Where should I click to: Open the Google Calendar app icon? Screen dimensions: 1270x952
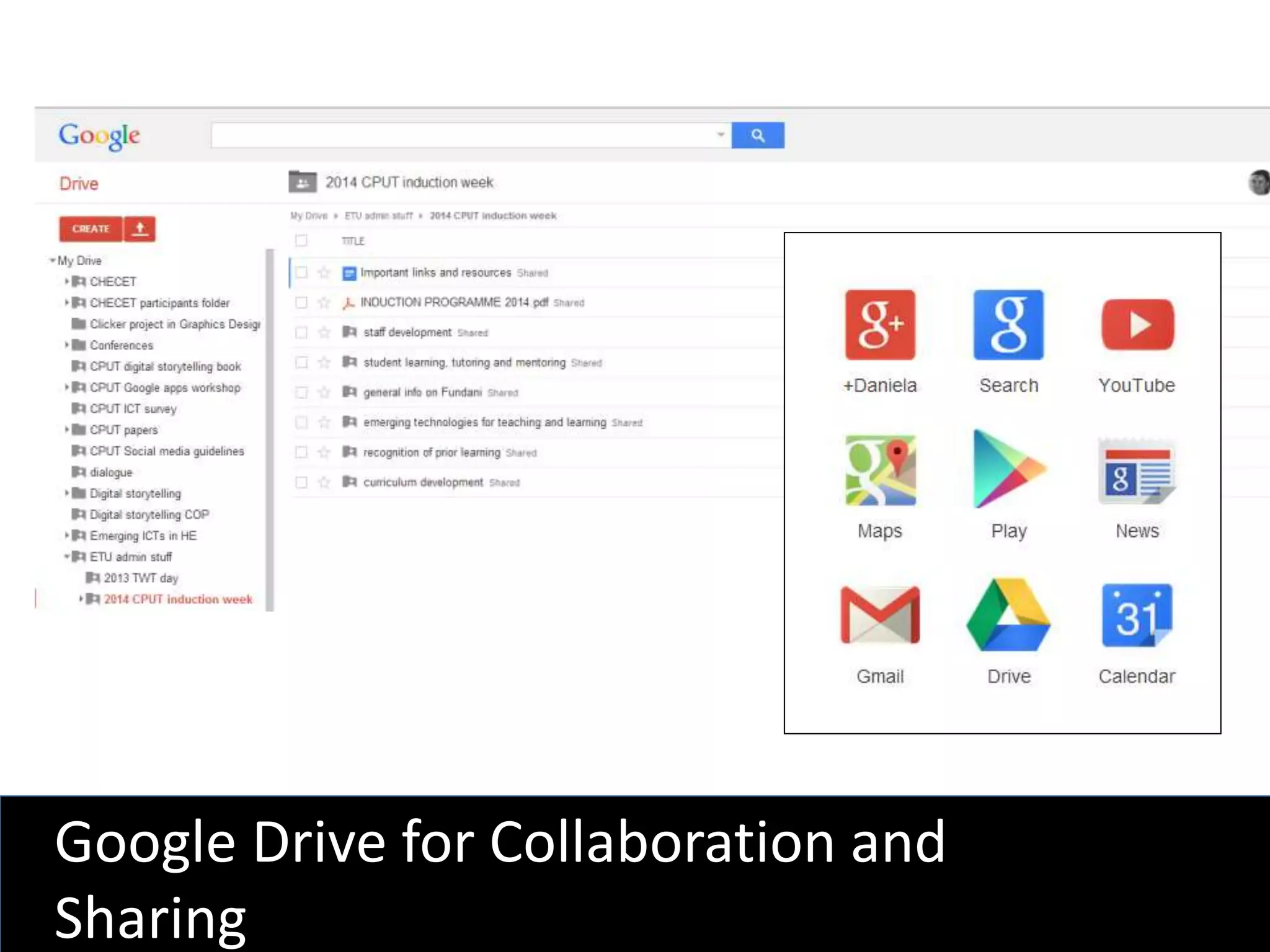1137,615
